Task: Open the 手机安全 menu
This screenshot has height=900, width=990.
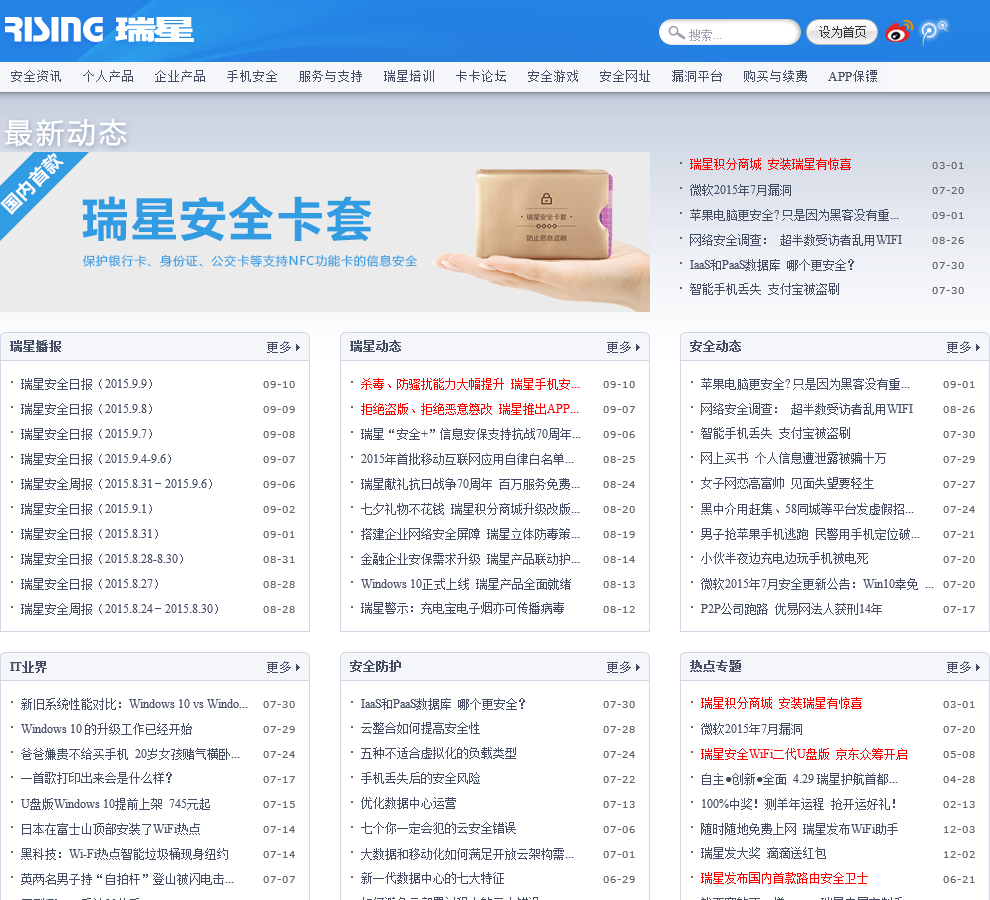Action: pyautogui.click(x=252, y=76)
